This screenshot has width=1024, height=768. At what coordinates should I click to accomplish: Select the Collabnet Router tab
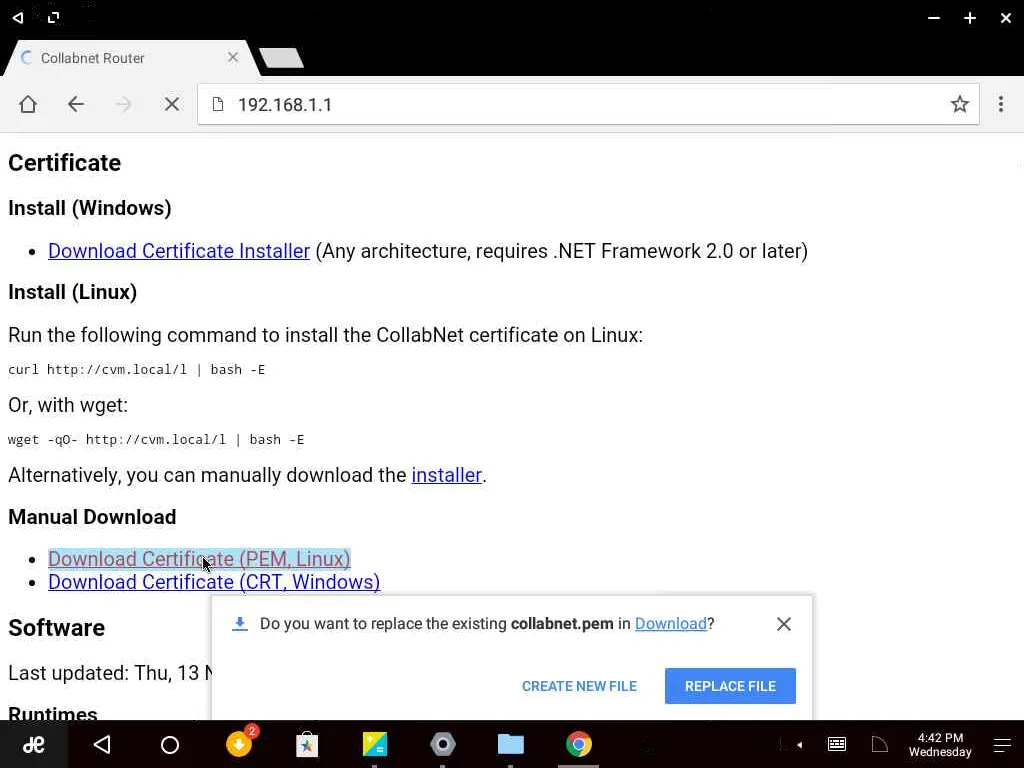[129, 58]
